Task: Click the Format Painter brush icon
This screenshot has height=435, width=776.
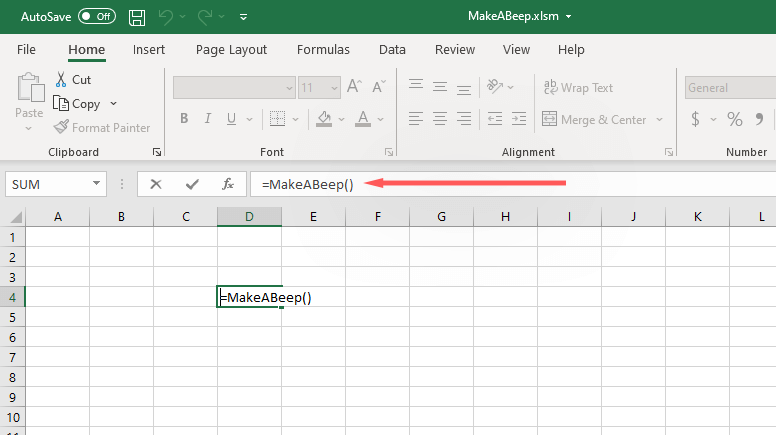Action: pos(61,127)
